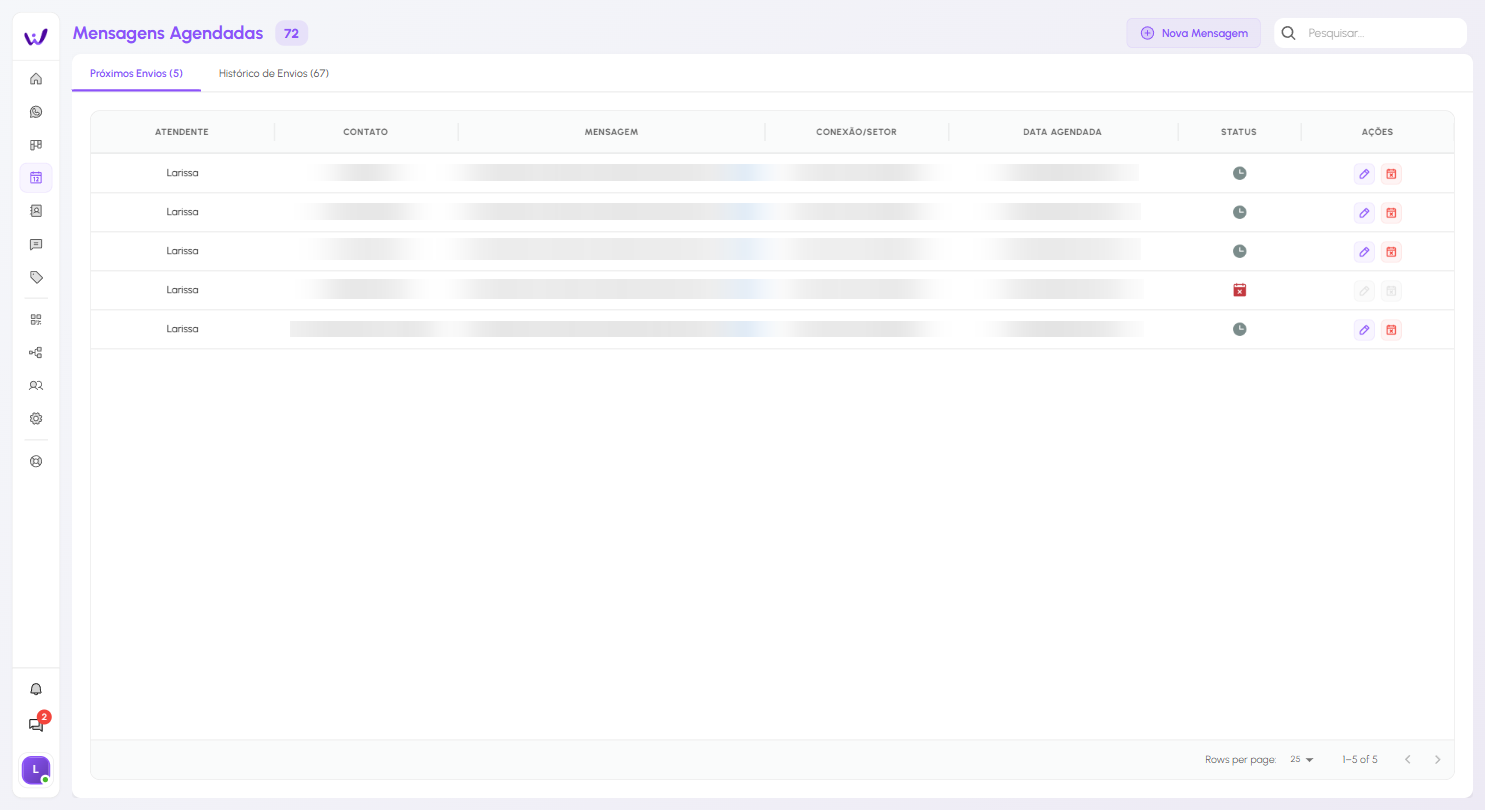Open the chat bubbles icon with 2 badge
The height and width of the screenshot is (810, 1485).
click(36, 725)
